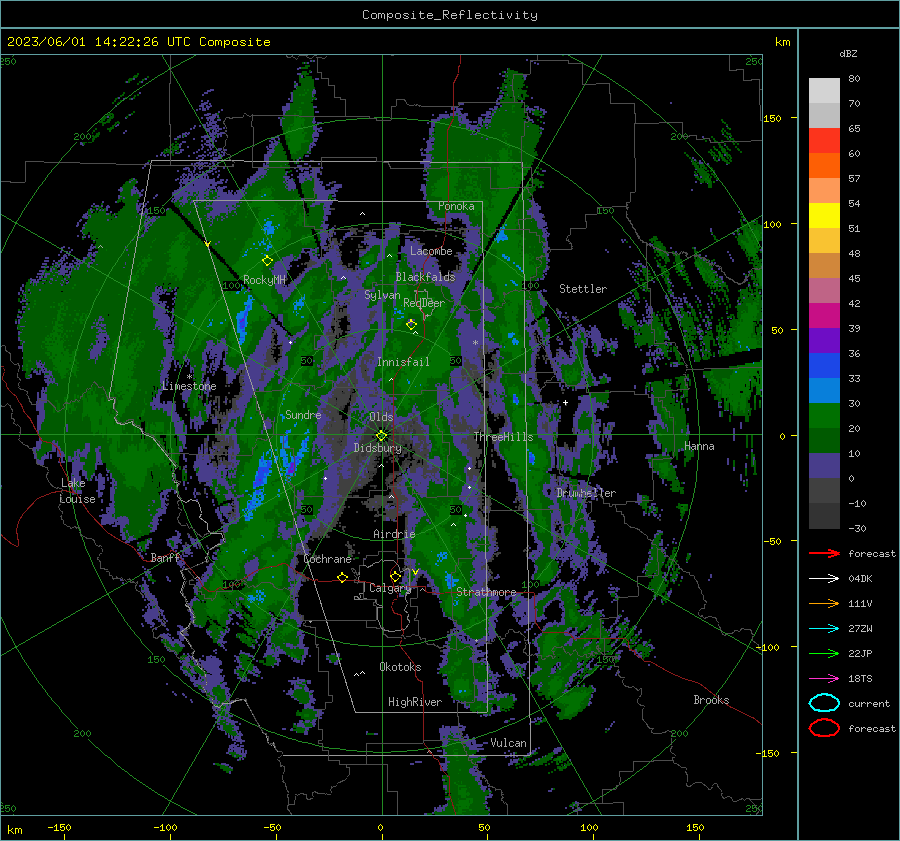
Task: Click the Stettler town label
Action: (583, 289)
